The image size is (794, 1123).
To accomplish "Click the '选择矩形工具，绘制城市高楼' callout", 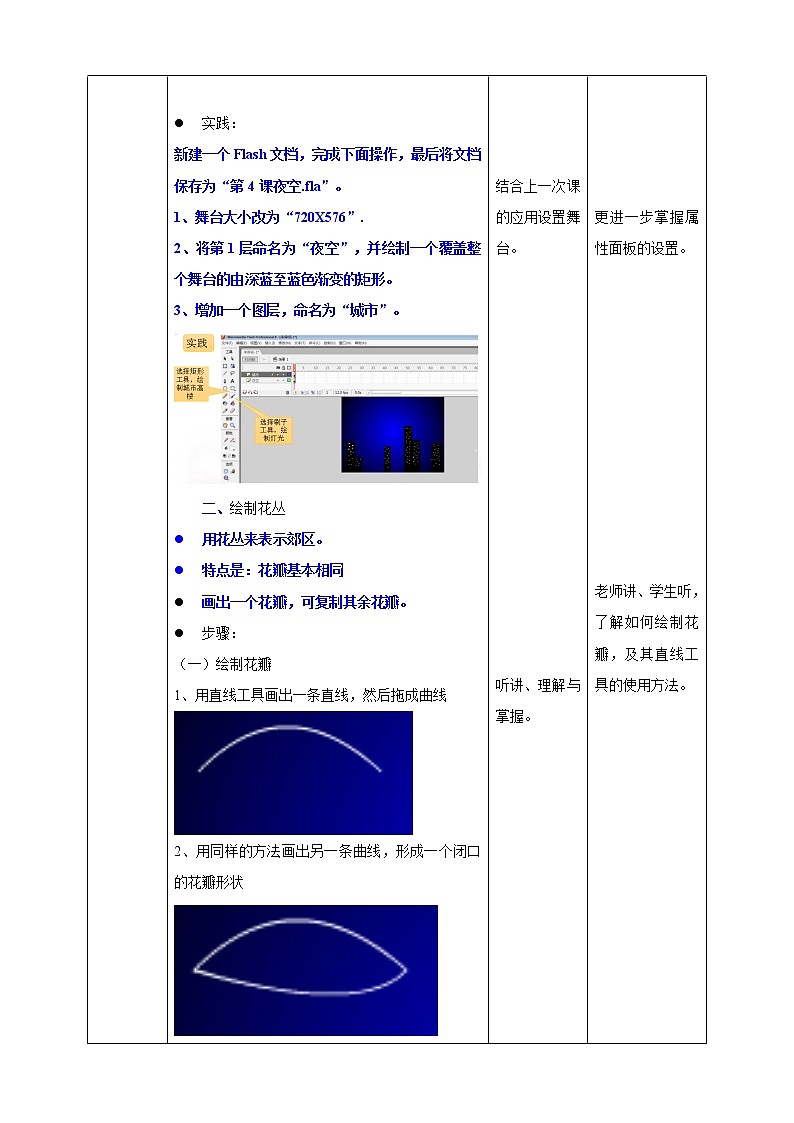I will click(190, 383).
